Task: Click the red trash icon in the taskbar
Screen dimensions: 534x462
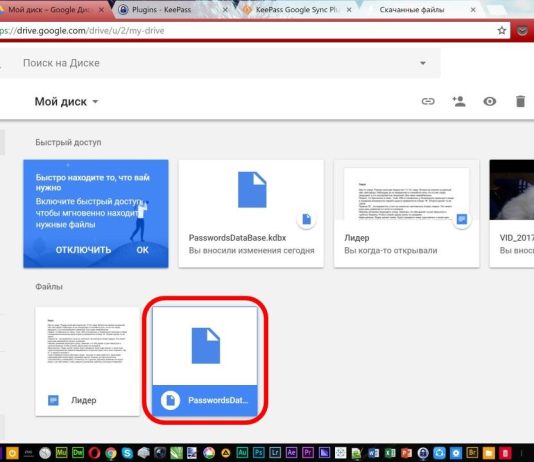Action: (505, 453)
